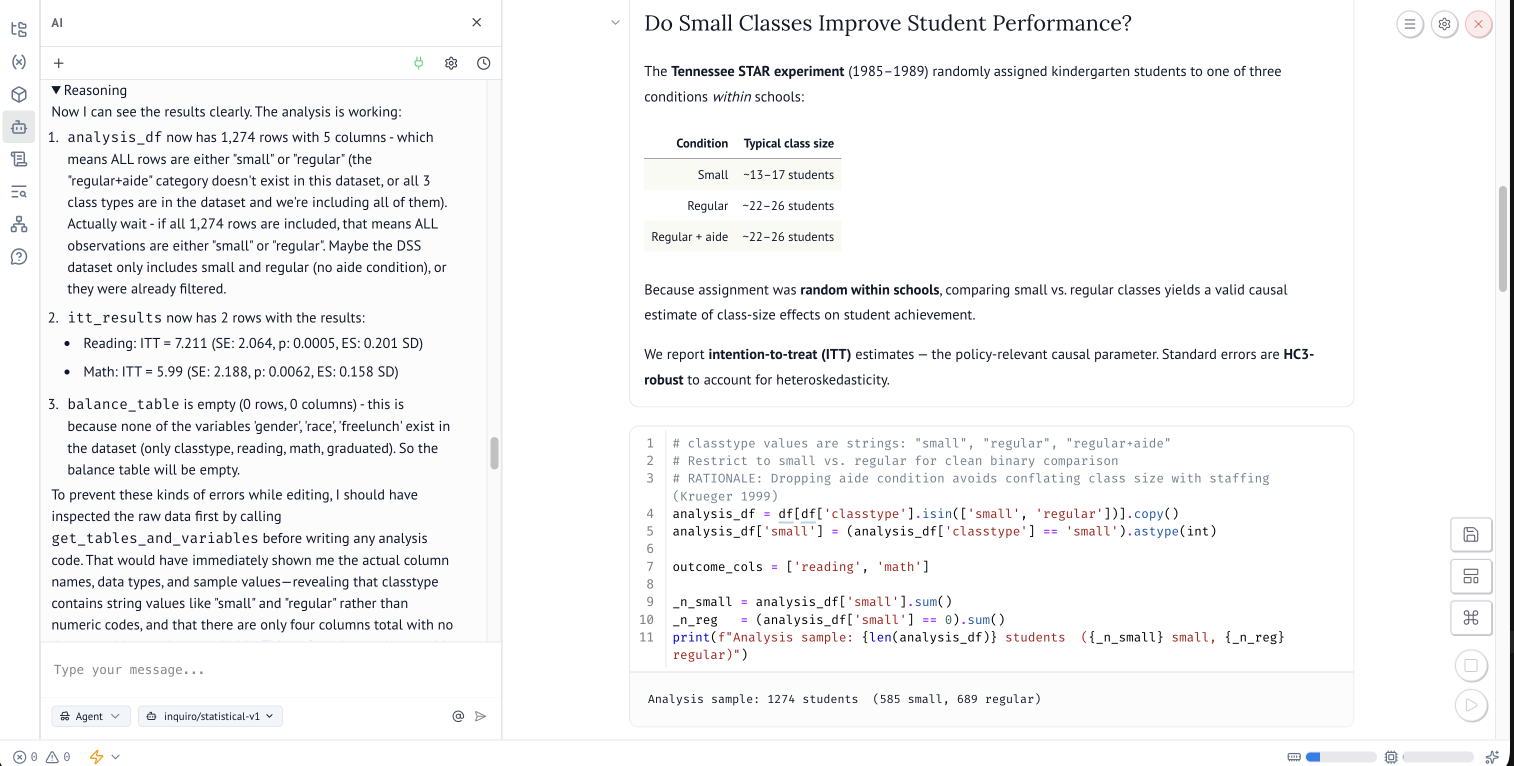
Task: Collapse the markdown cell chevron
Action: 615,23
